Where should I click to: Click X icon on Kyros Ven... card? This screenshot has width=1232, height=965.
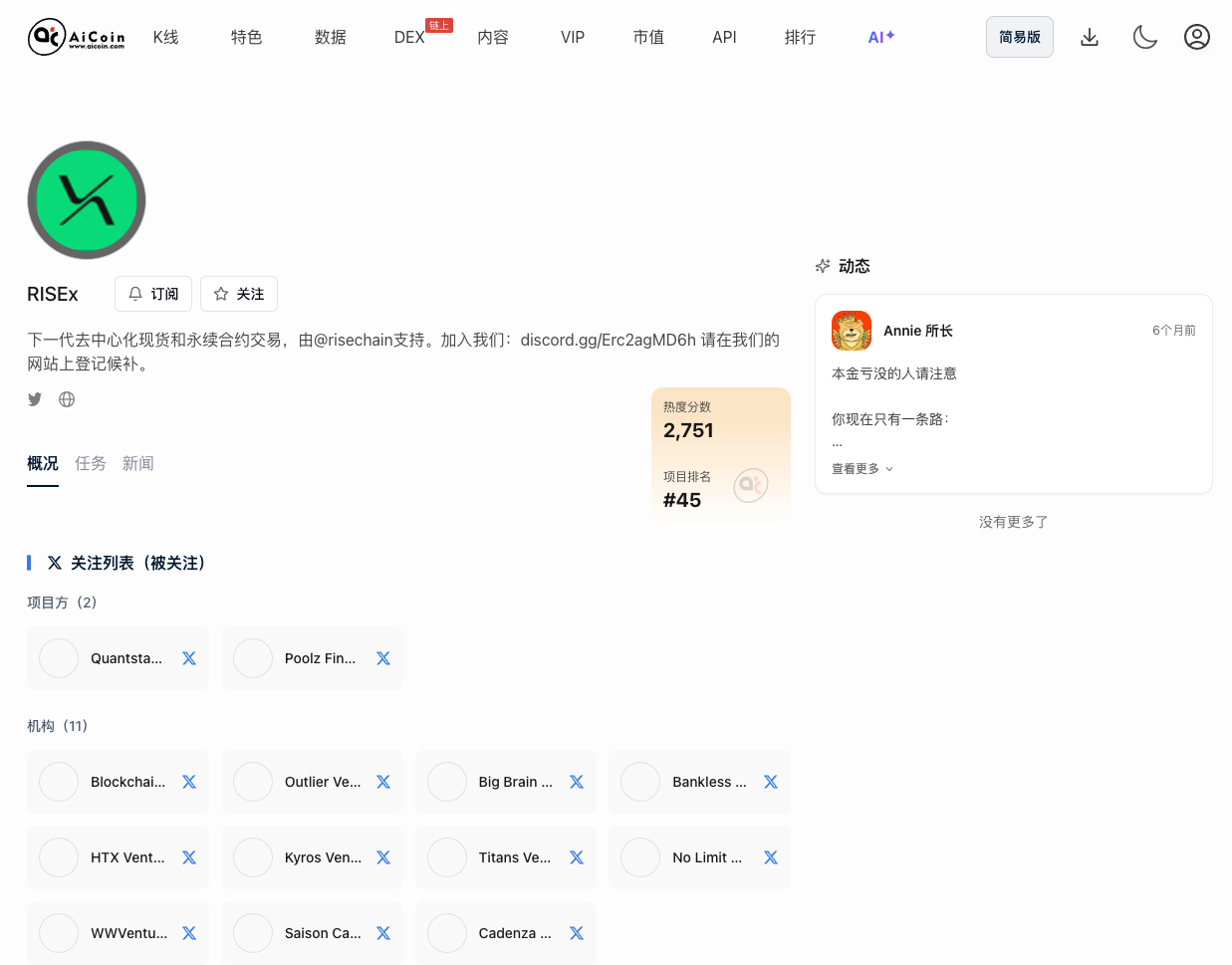pyautogui.click(x=383, y=857)
